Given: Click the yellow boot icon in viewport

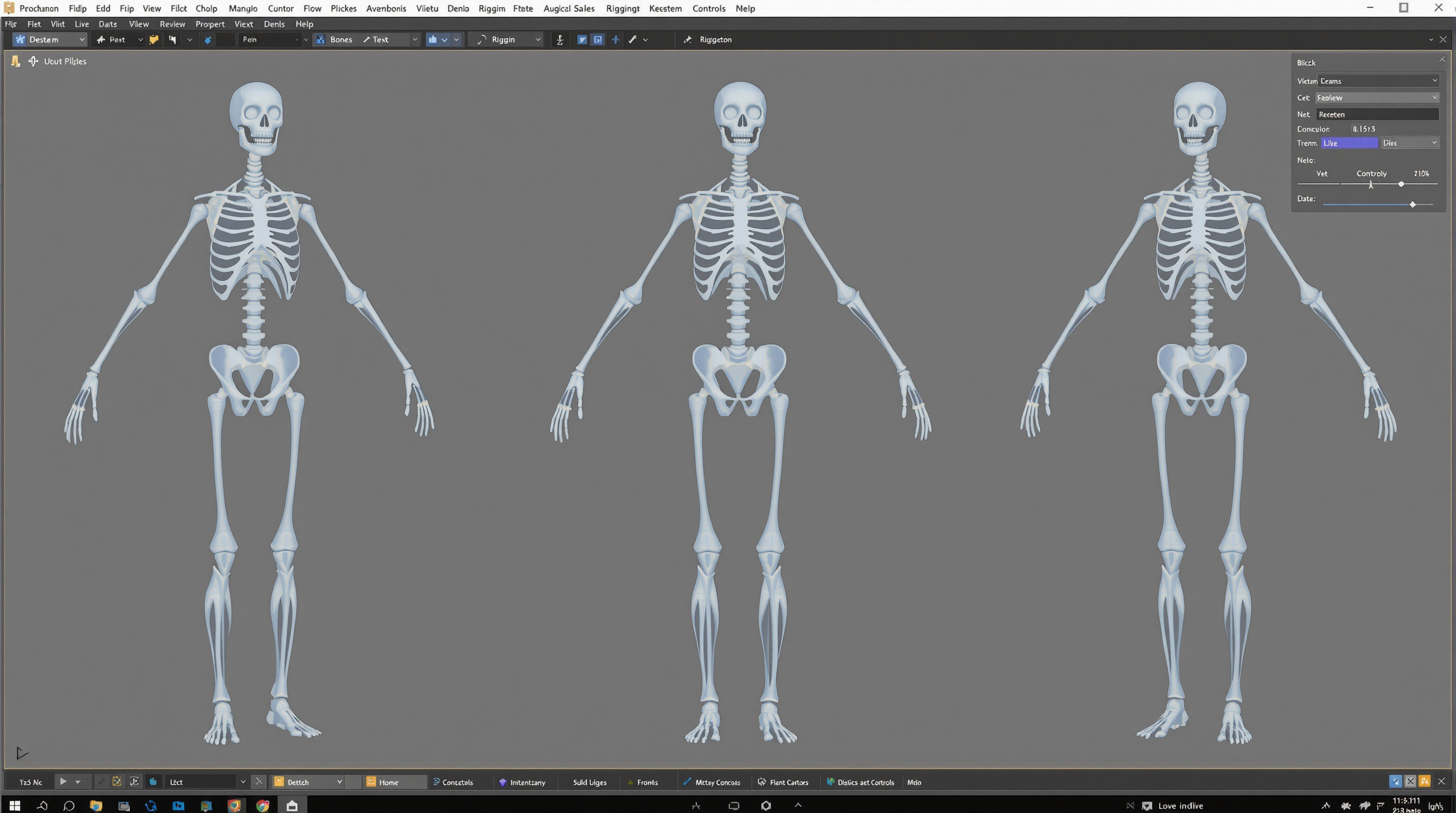Looking at the screenshot, I should [x=16, y=61].
